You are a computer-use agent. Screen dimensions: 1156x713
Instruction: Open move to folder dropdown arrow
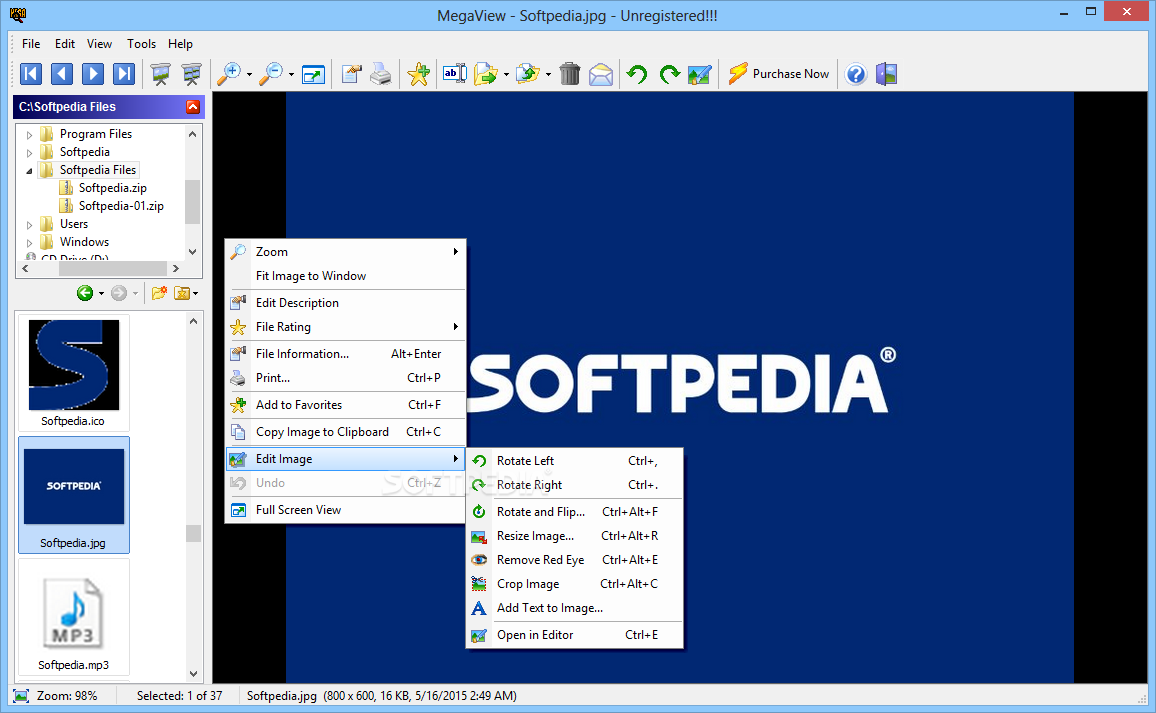(x=506, y=74)
